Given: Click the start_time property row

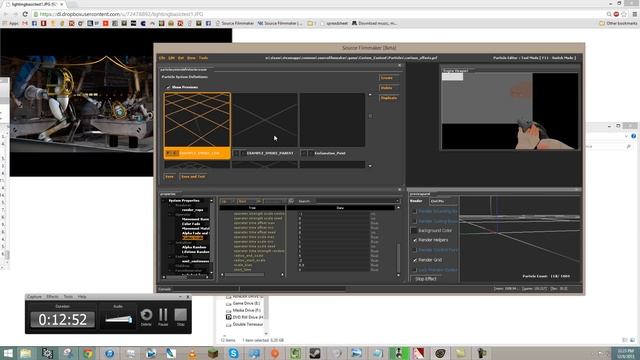Looking at the screenshot, I should click(307, 270).
